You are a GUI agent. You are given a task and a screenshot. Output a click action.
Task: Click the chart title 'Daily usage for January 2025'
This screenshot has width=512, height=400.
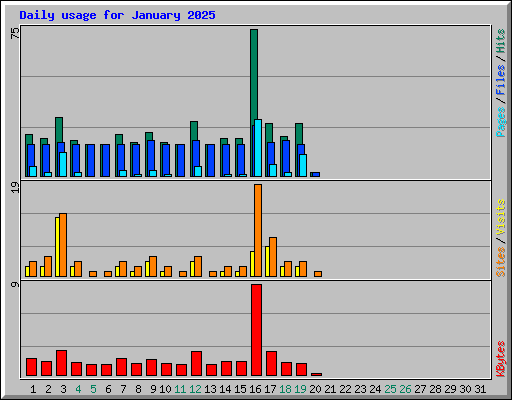[x=117, y=15]
